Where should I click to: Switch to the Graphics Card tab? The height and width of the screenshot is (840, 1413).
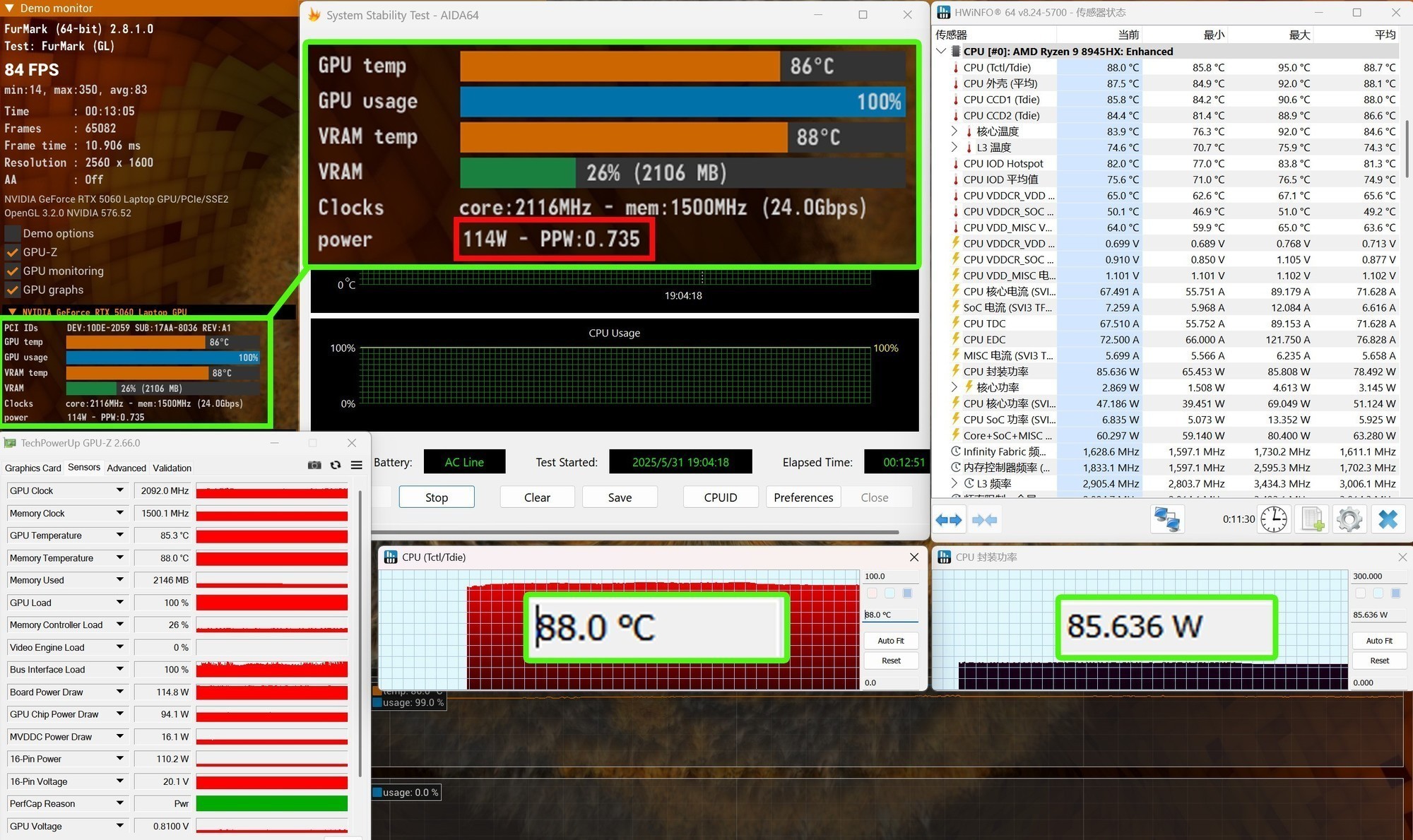click(32, 468)
